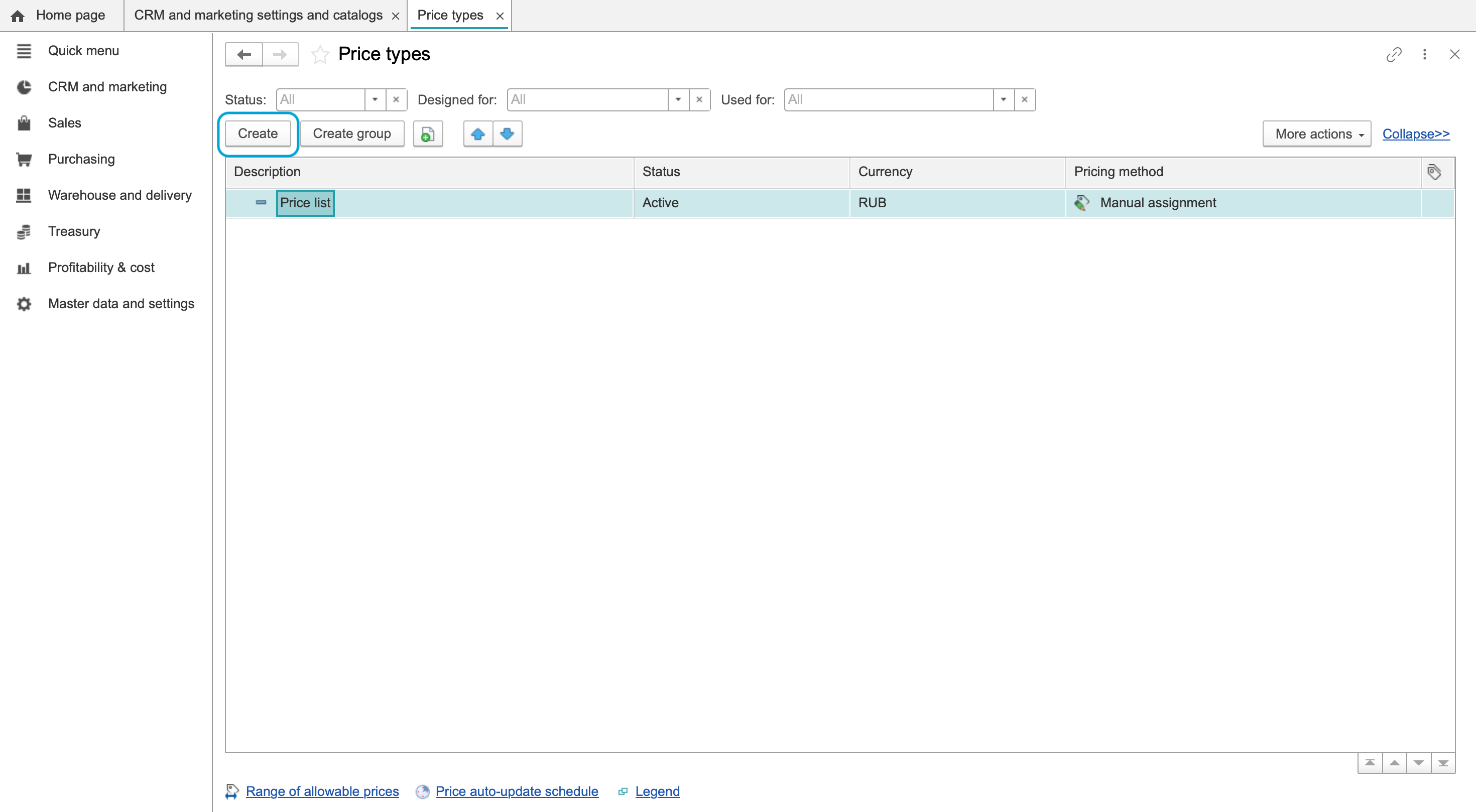Viewport: 1476px width, 812px height.
Task: Click the Sales shopping bag icon
Action: coord(24,123)
